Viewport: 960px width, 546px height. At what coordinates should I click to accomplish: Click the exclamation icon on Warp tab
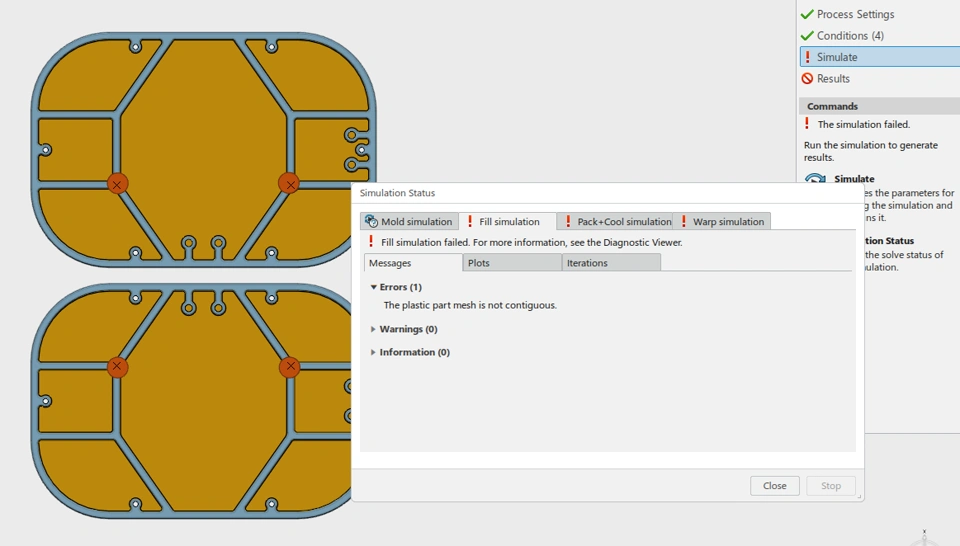pos(683,222)
